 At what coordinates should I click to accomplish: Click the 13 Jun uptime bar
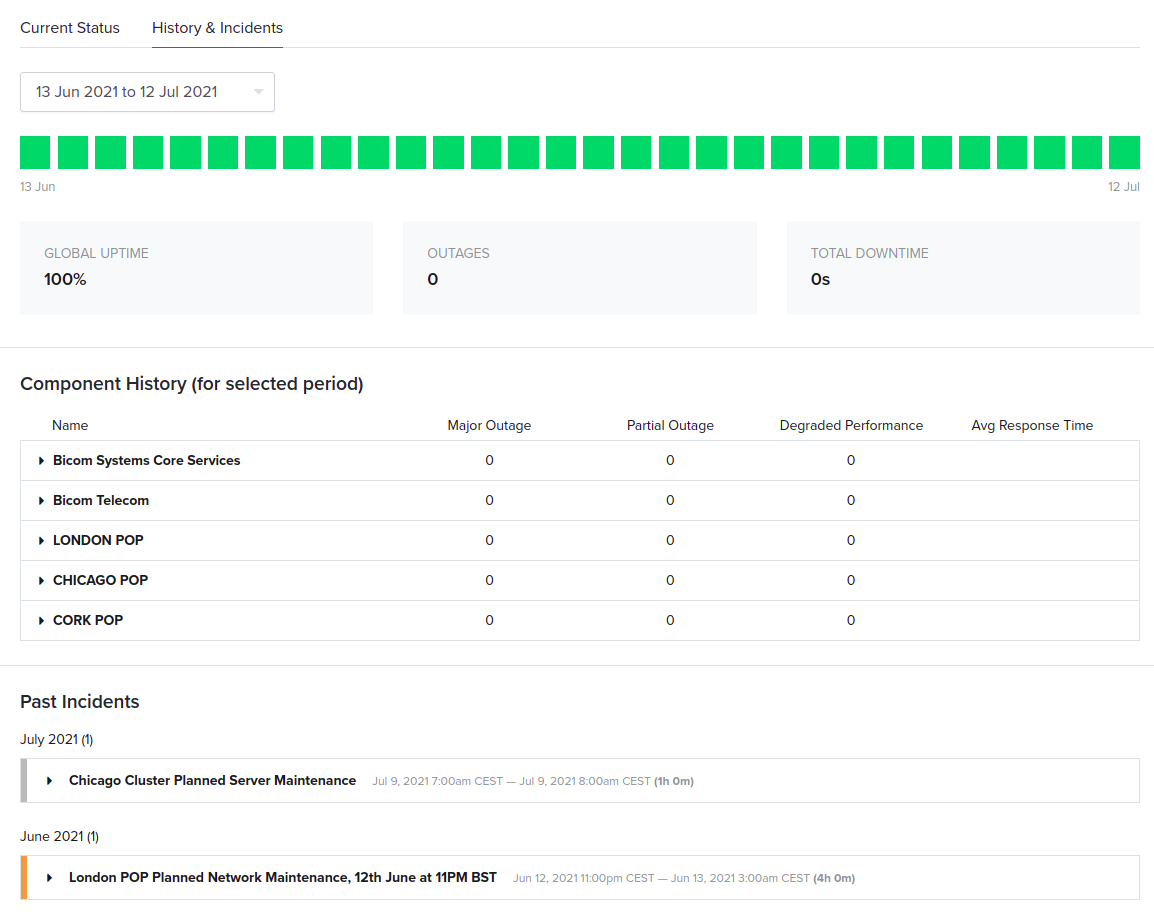tap(34, 151)
